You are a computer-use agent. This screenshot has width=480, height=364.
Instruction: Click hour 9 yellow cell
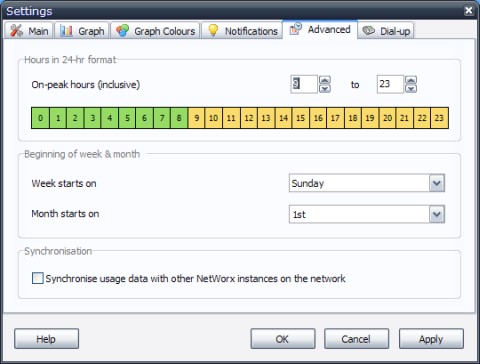pyautogui.click(x=197, y=118)
